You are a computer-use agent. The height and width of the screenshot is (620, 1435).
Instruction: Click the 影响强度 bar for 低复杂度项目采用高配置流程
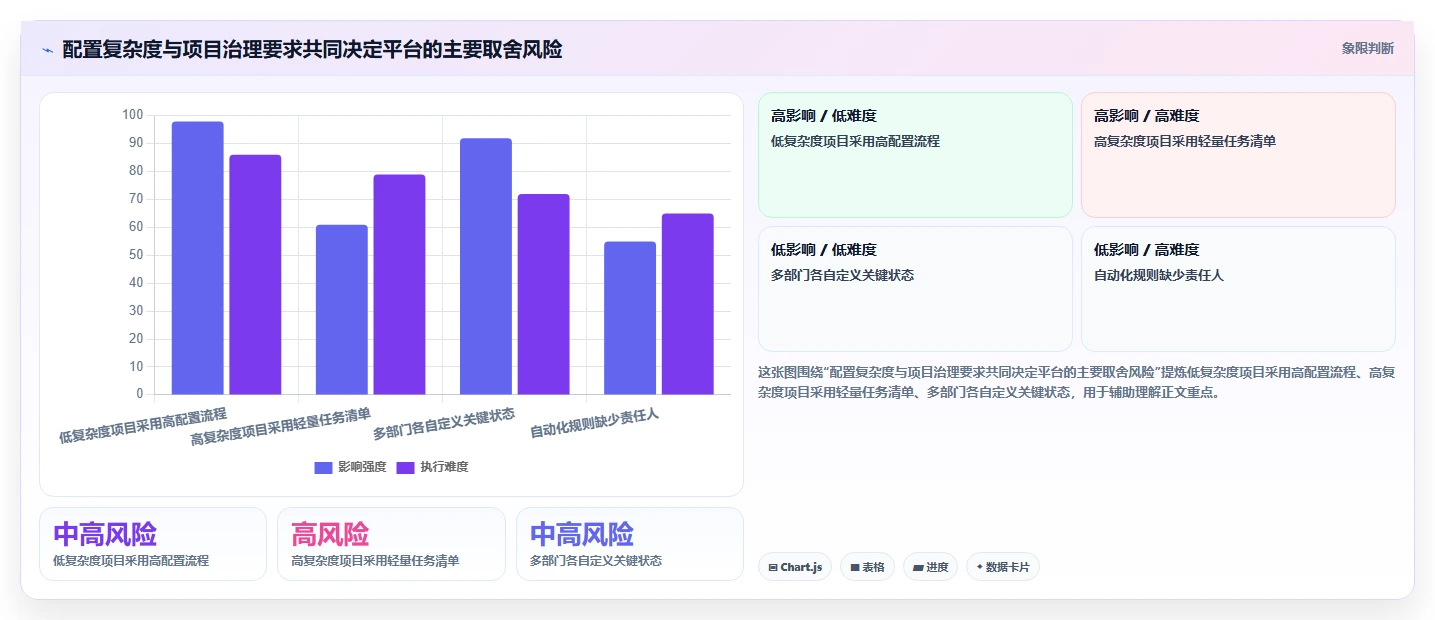coord(197,258)
